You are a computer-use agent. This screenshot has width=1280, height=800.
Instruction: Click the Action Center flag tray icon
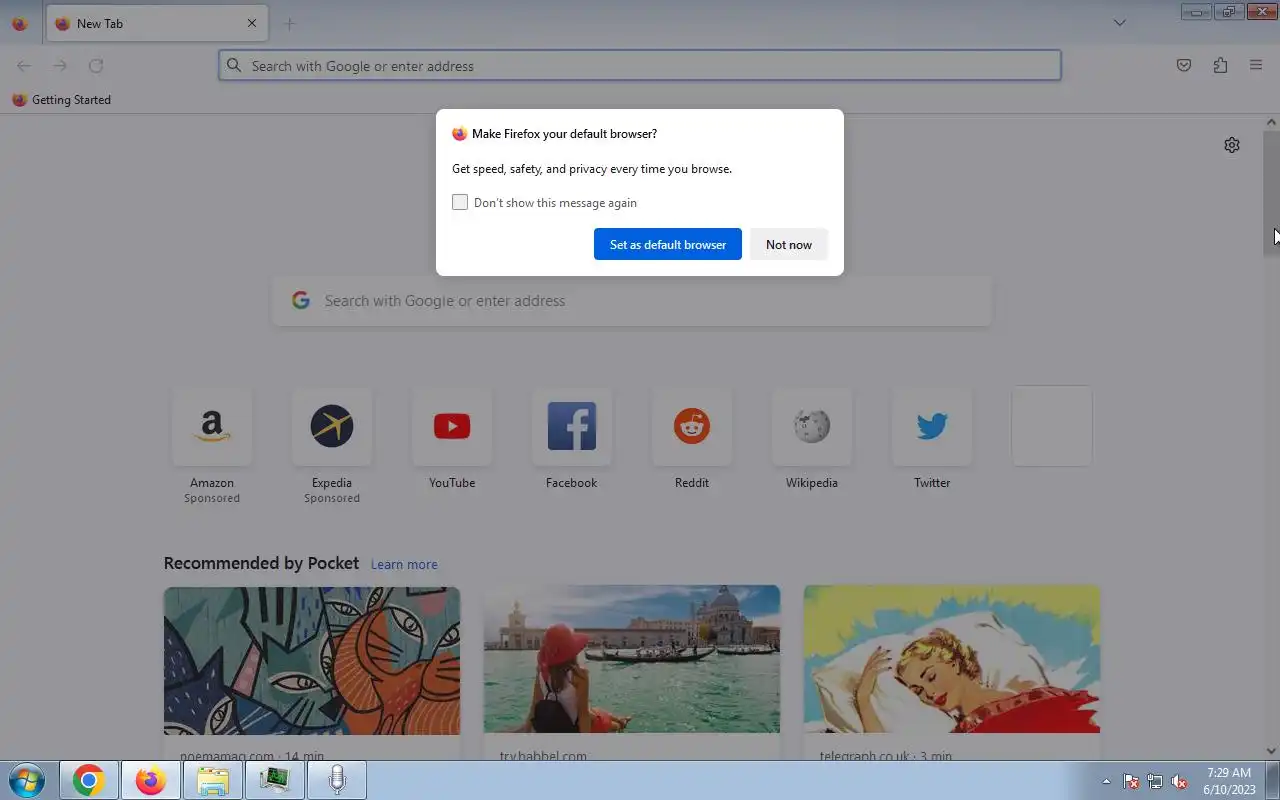coord(1131,782)
